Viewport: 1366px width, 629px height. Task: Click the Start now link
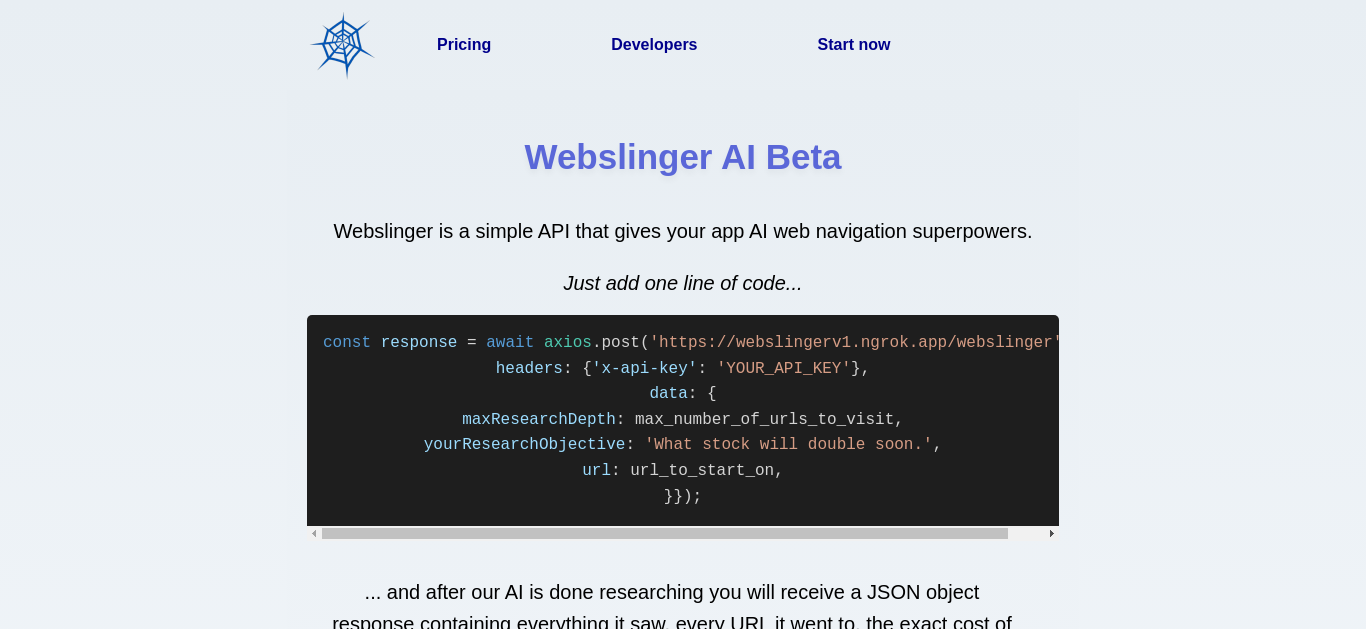854,45
